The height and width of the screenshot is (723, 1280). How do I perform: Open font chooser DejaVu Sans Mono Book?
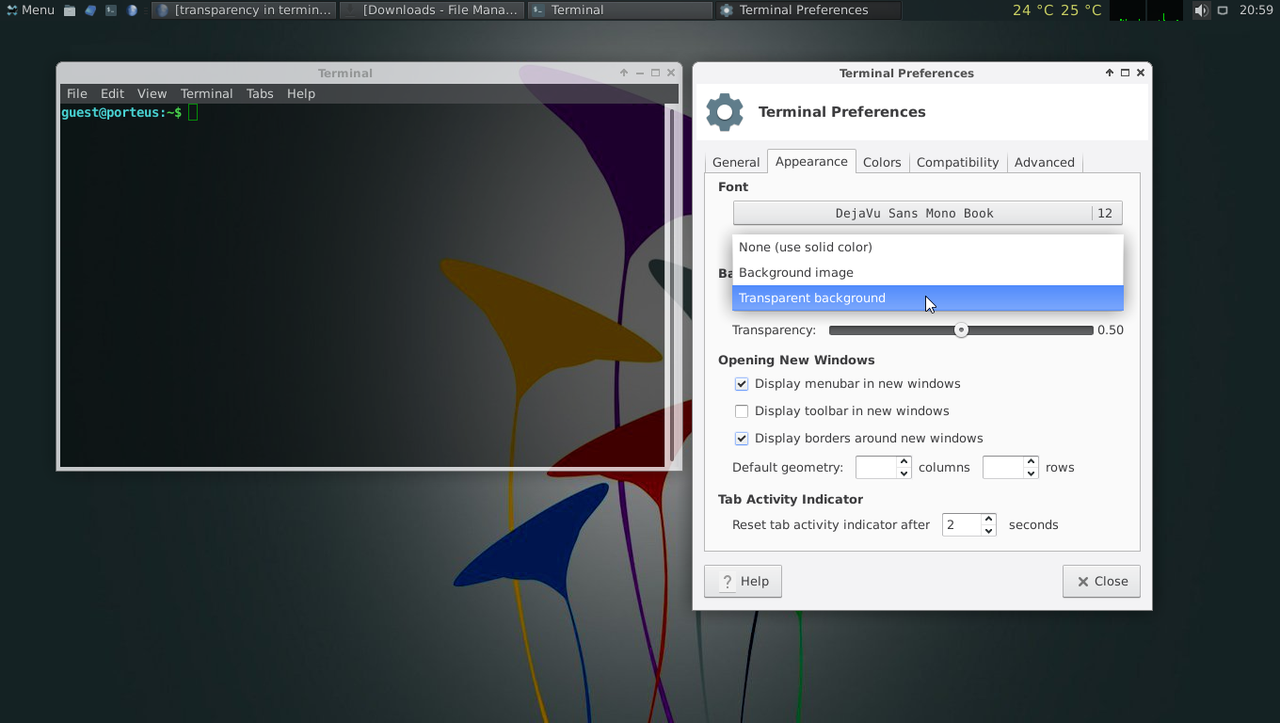[927, 213]
